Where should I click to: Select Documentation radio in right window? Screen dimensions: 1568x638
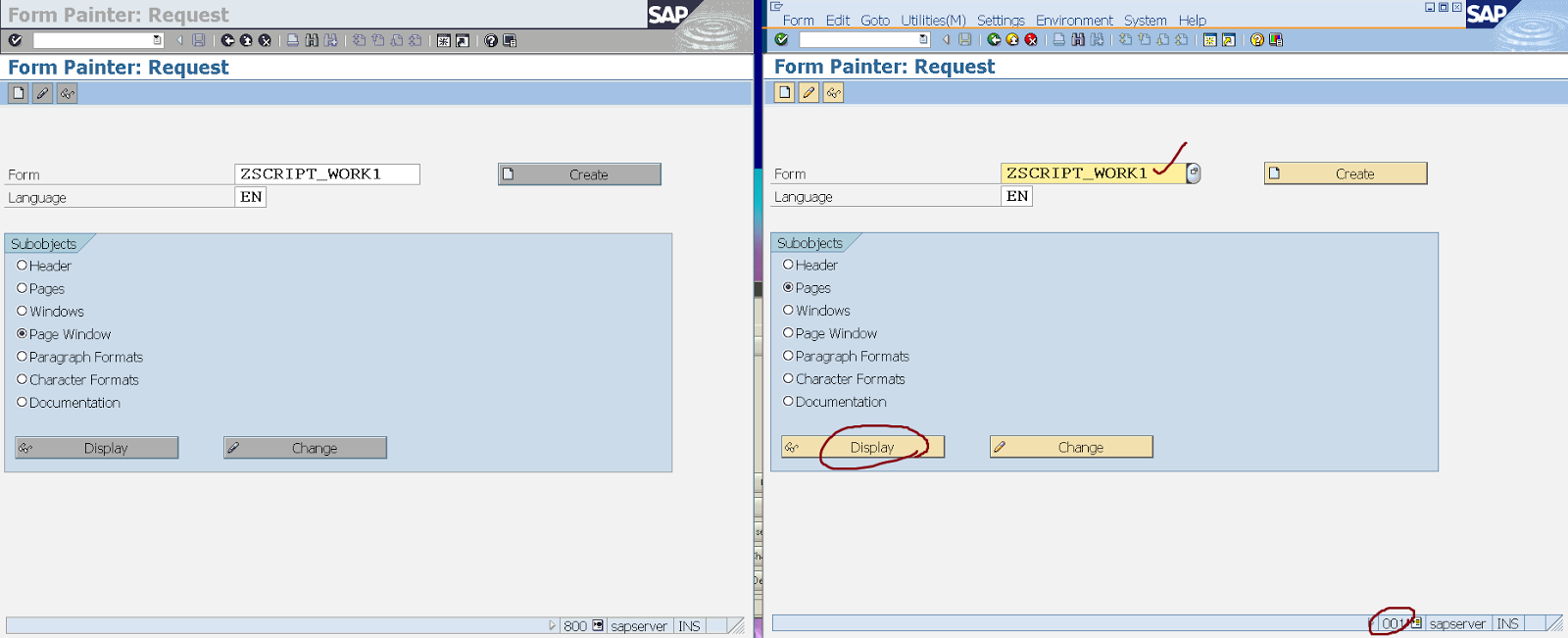pos(788,401)
